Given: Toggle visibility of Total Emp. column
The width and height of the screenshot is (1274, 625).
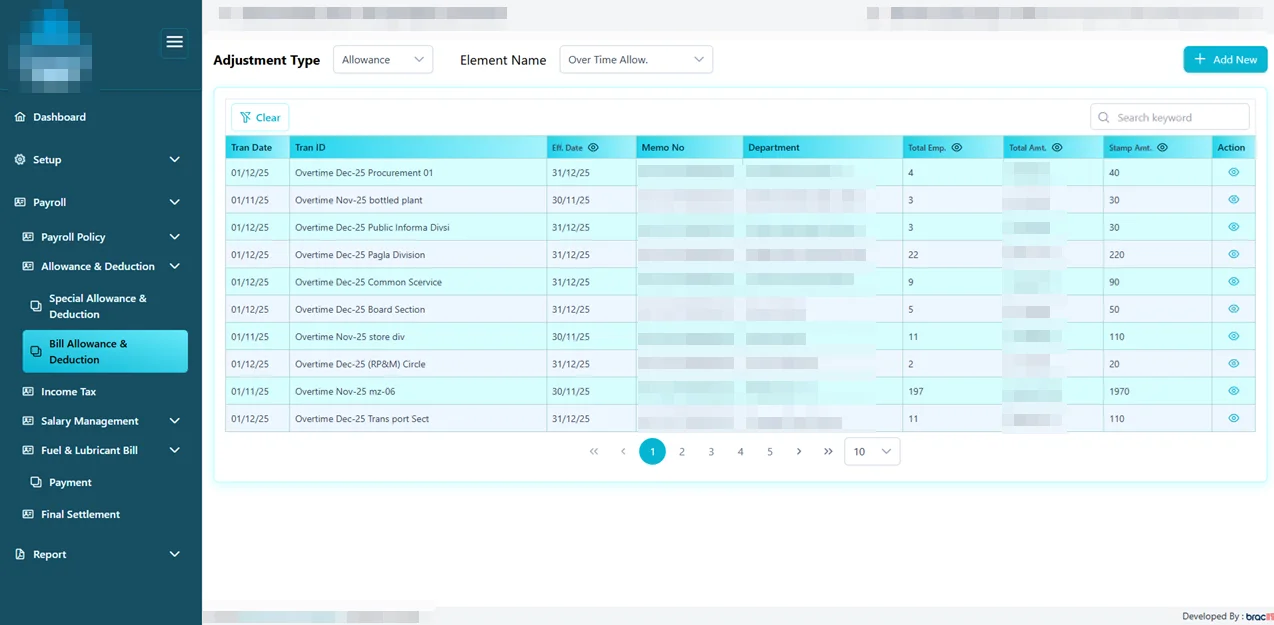Looking at the screenshot, I should point(956,148).
